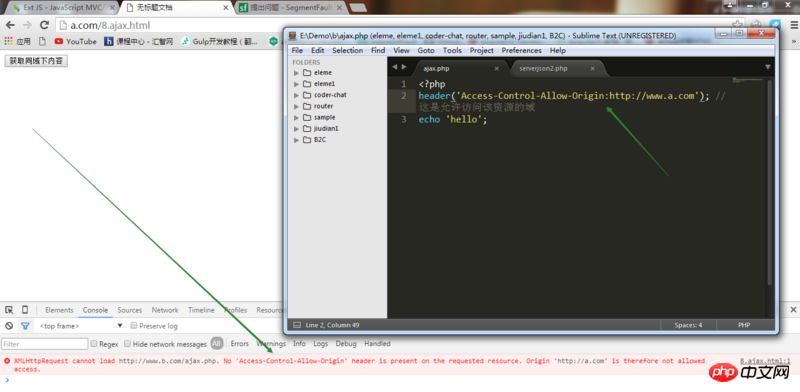Toggle Hide network messages checkbox
Viewport: 800px width, 392px height.
tap(128, 344)
